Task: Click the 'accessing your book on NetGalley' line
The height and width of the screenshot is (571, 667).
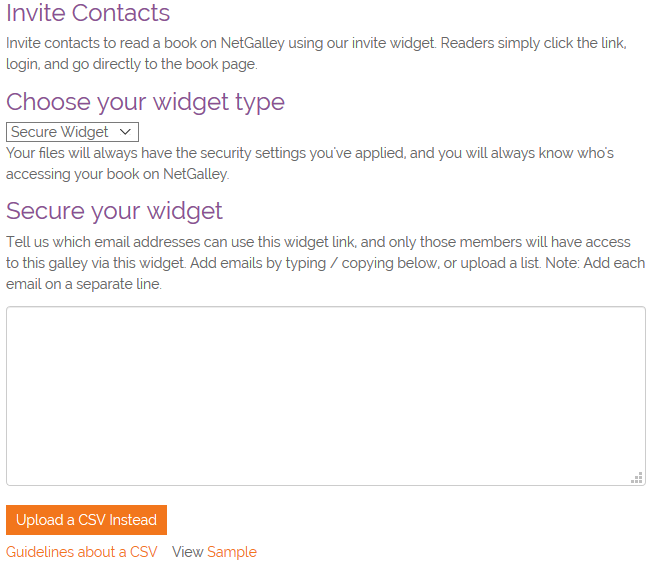Action: (x=118, y=174)
